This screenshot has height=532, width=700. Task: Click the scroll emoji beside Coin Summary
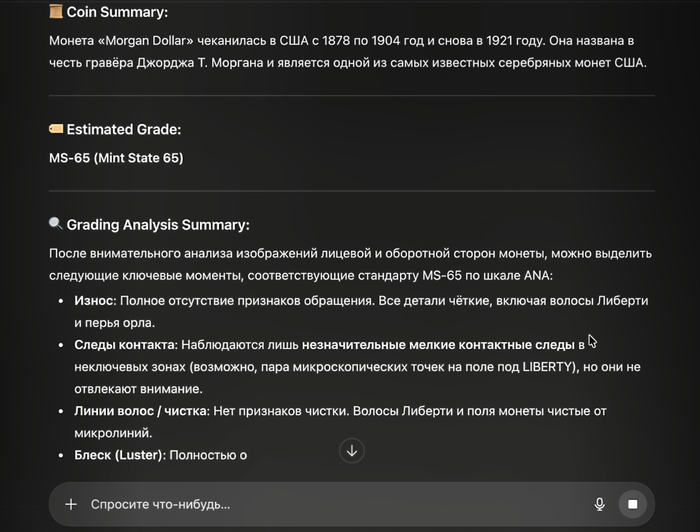click(x=56, y=12)
